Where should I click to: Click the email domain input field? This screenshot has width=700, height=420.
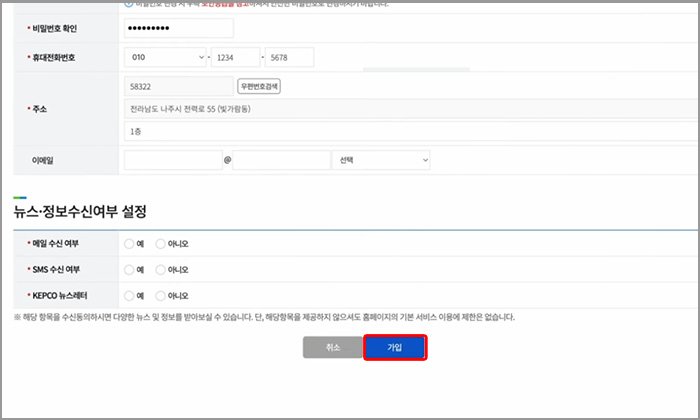point(281,160)
